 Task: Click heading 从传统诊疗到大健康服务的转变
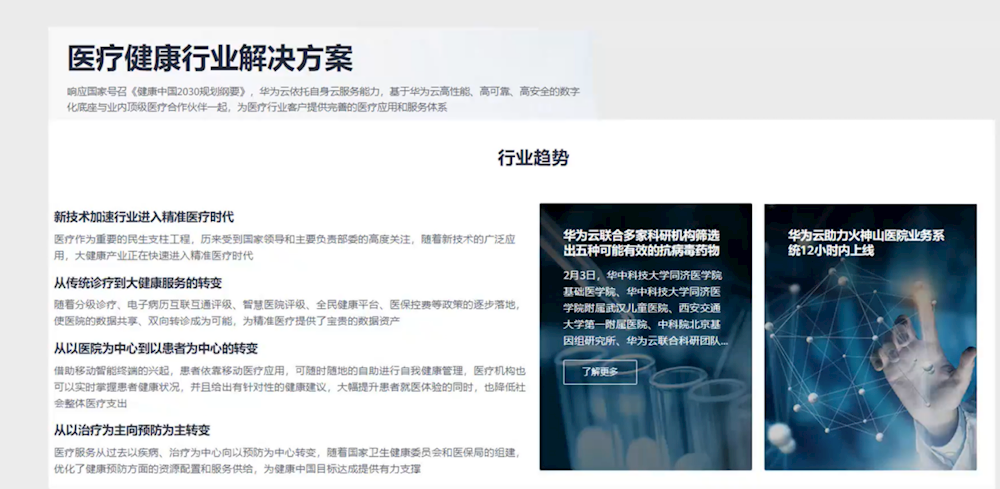[138, 282]
